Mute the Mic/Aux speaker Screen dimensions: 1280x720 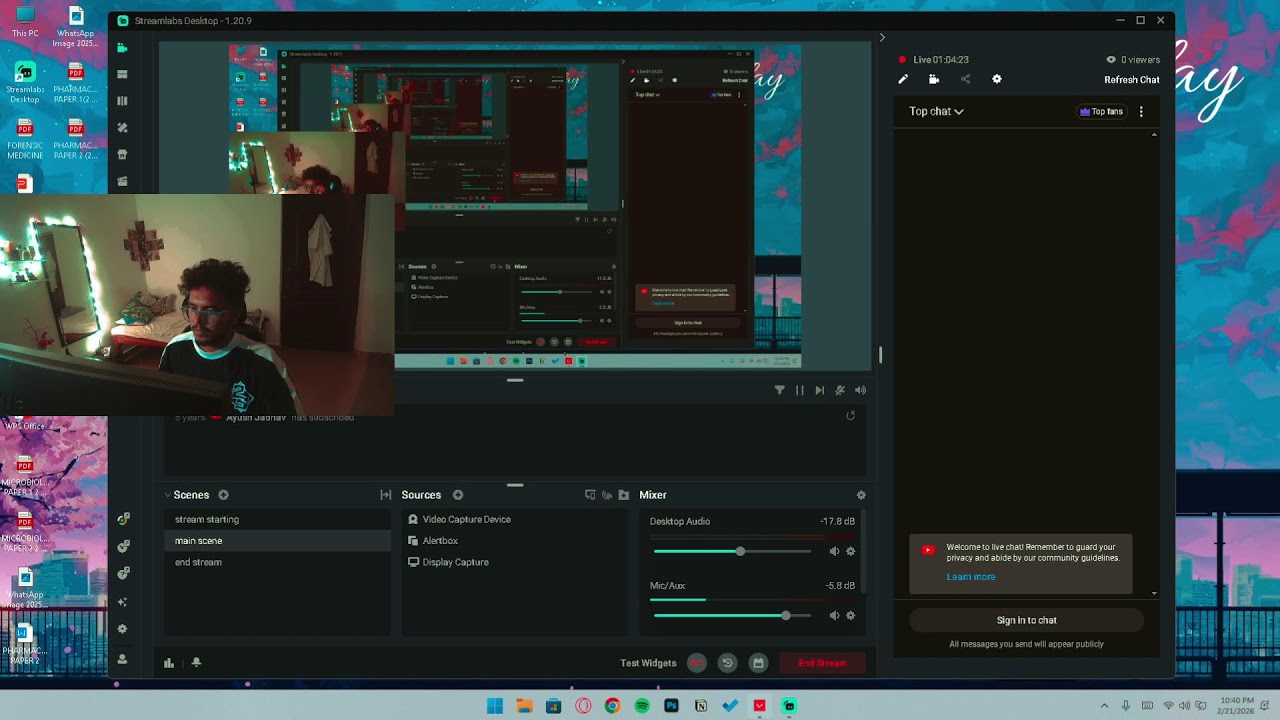834,616
